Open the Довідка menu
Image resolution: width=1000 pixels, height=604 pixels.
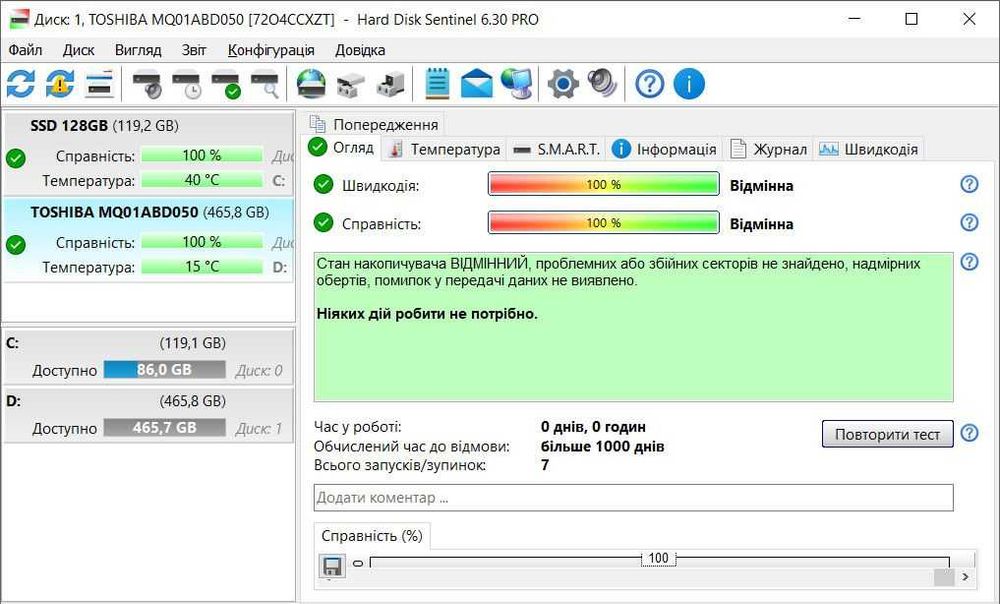click(360, 50)
